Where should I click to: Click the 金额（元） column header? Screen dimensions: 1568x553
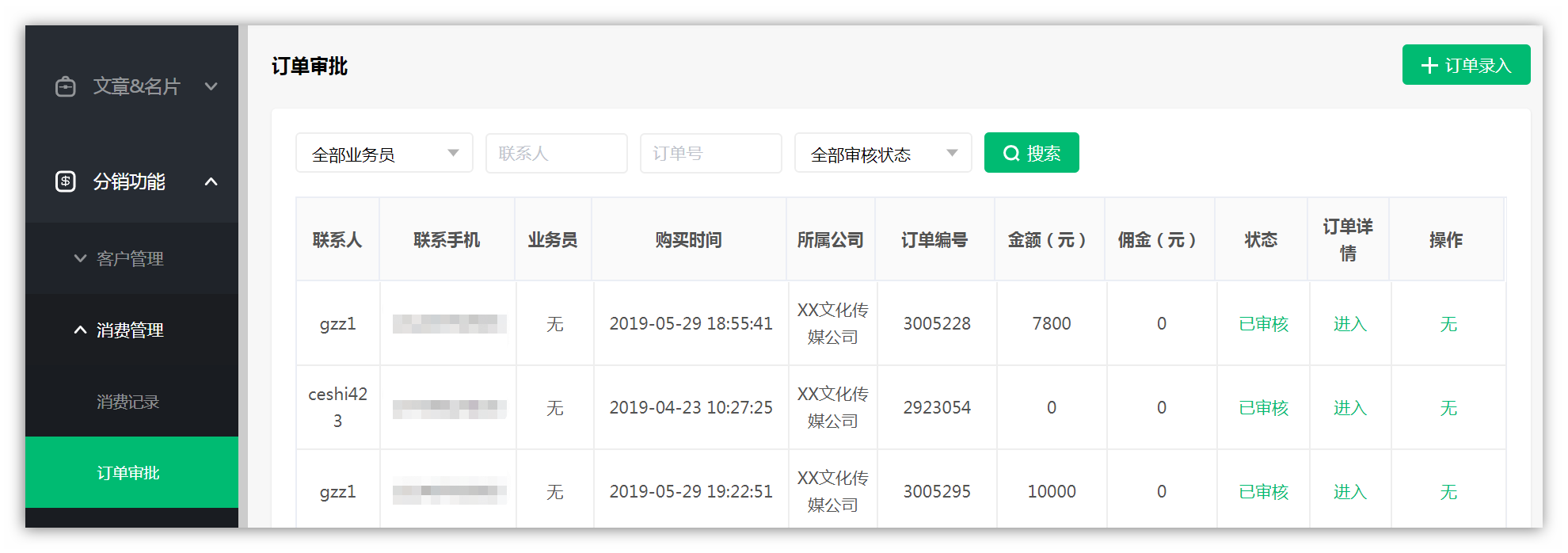tap(1049, 240)
